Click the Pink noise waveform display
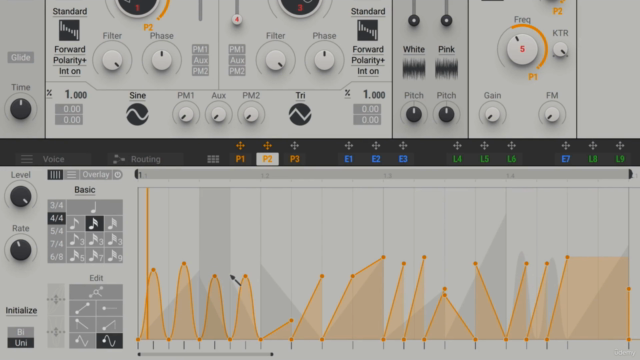This screenshot has height=360, width=640. tap(446, 68)
